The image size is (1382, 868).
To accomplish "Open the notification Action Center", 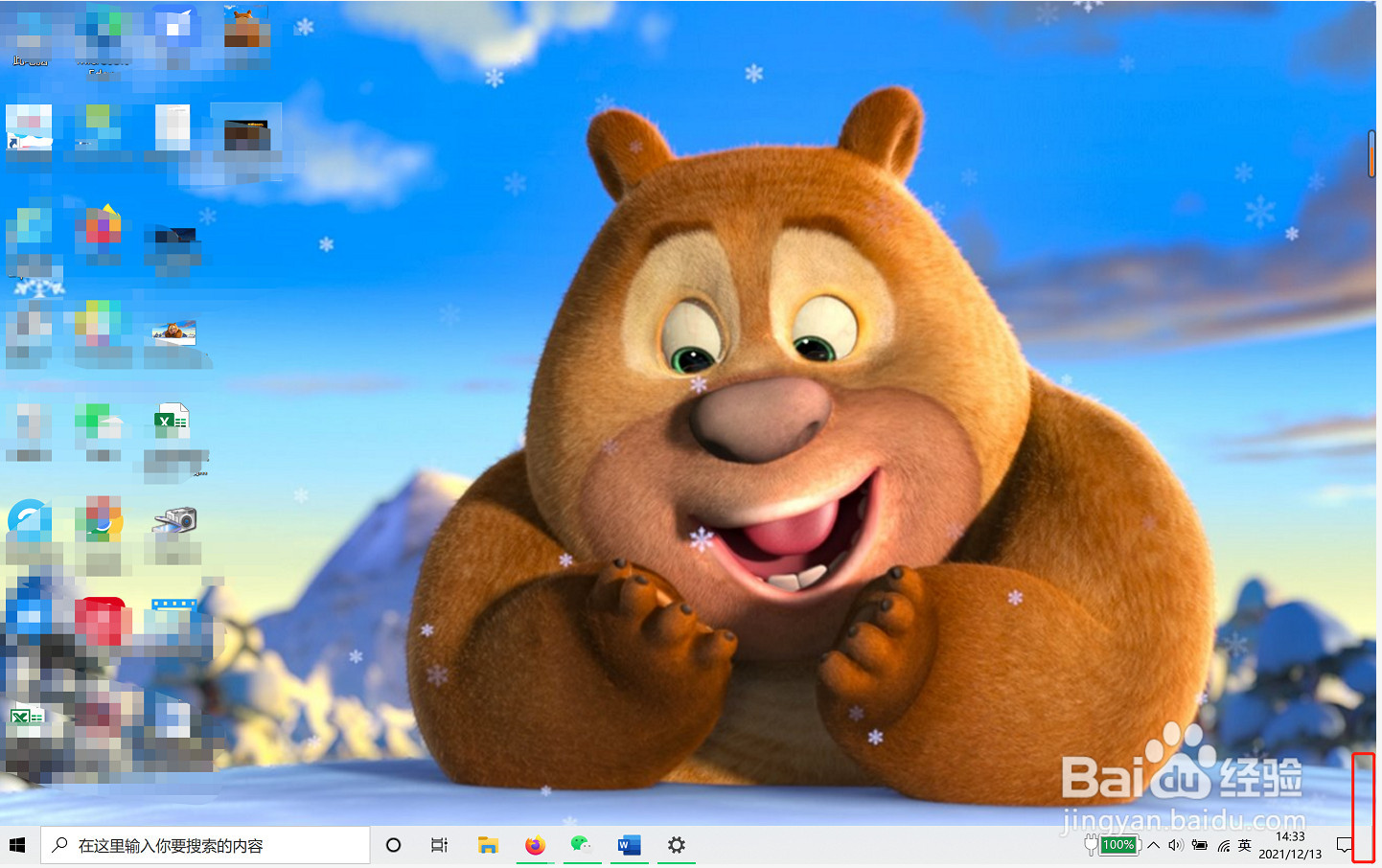I will click(1344, 845).
